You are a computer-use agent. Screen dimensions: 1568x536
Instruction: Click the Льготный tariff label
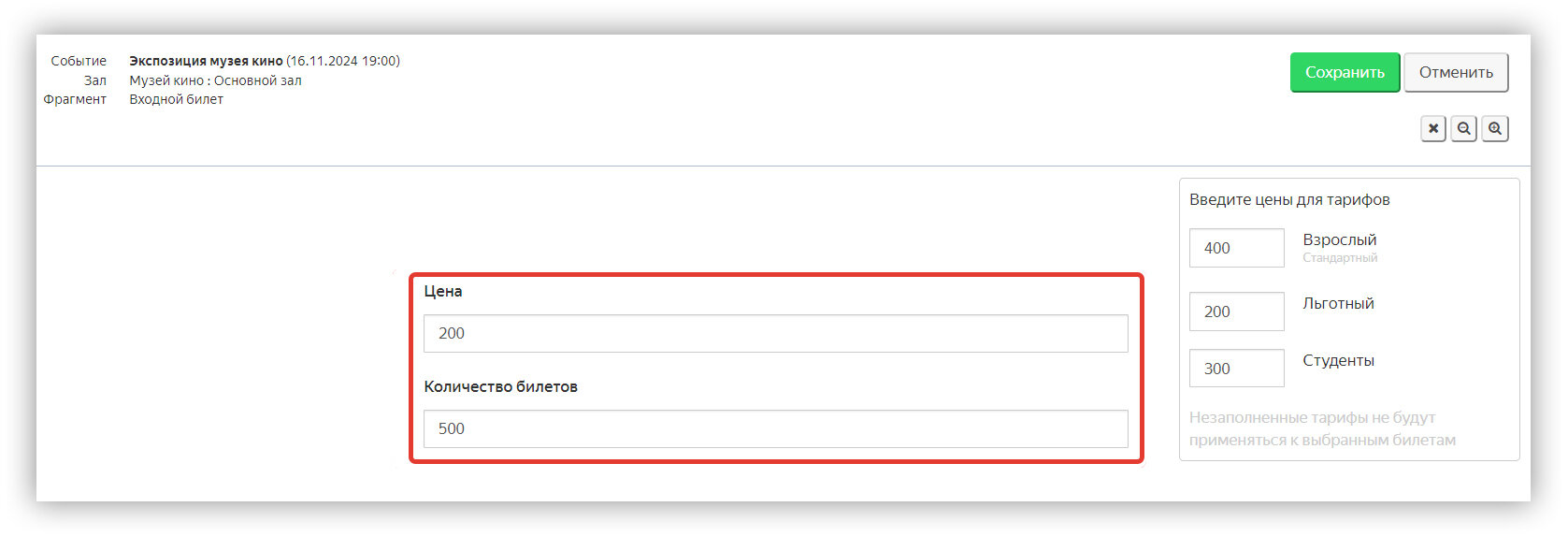point(1338,303)
